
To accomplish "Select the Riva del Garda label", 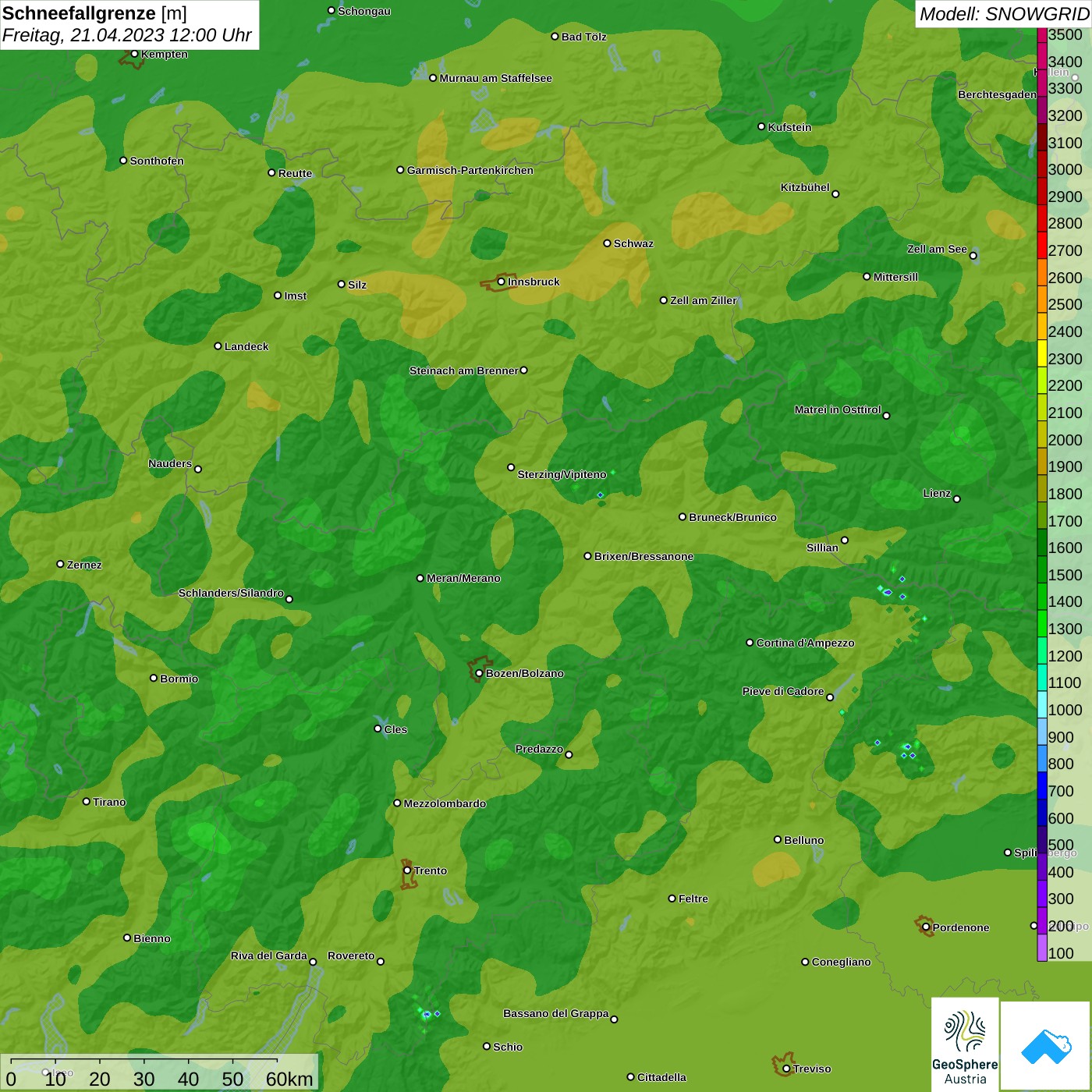I will click(268, 955).
